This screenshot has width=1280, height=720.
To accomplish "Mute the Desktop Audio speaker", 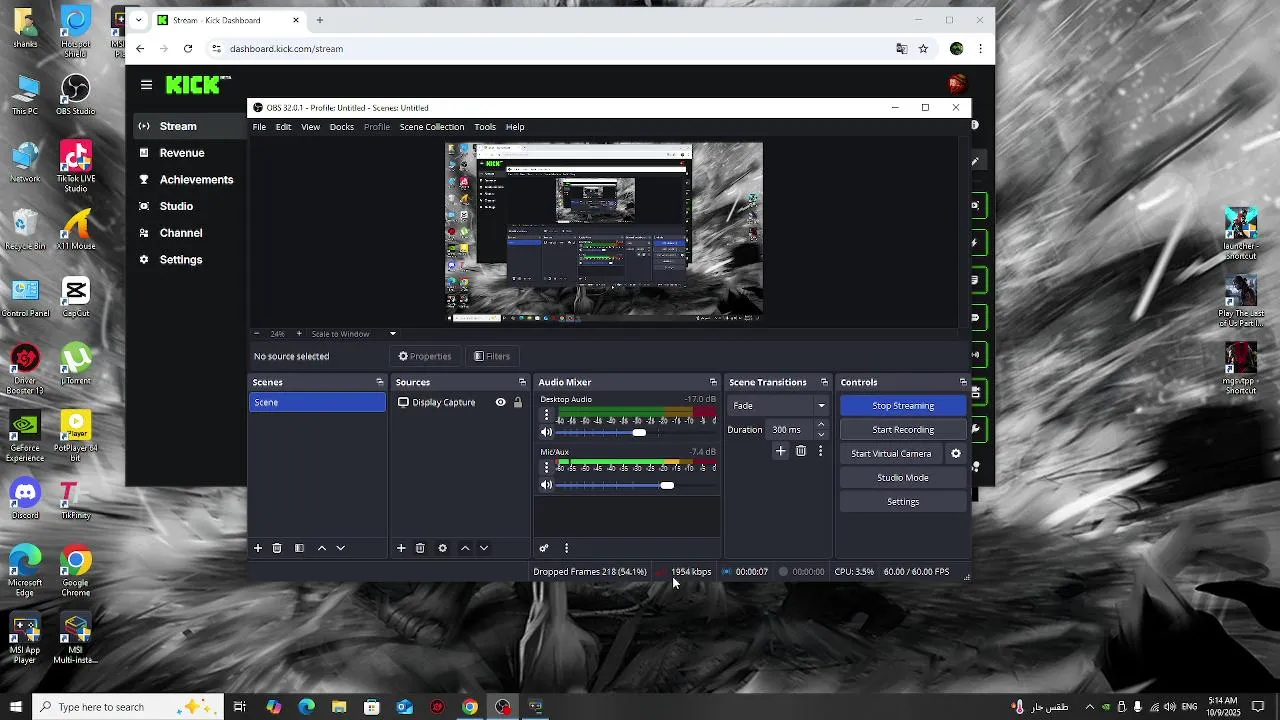I will point(546,432).
